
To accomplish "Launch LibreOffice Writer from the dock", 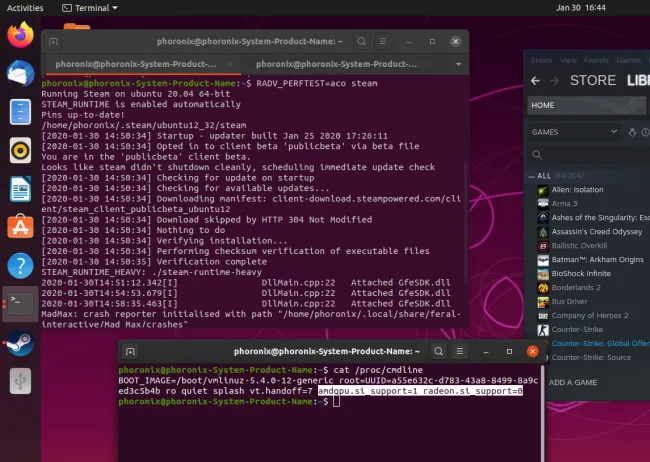I will [20, 189].
